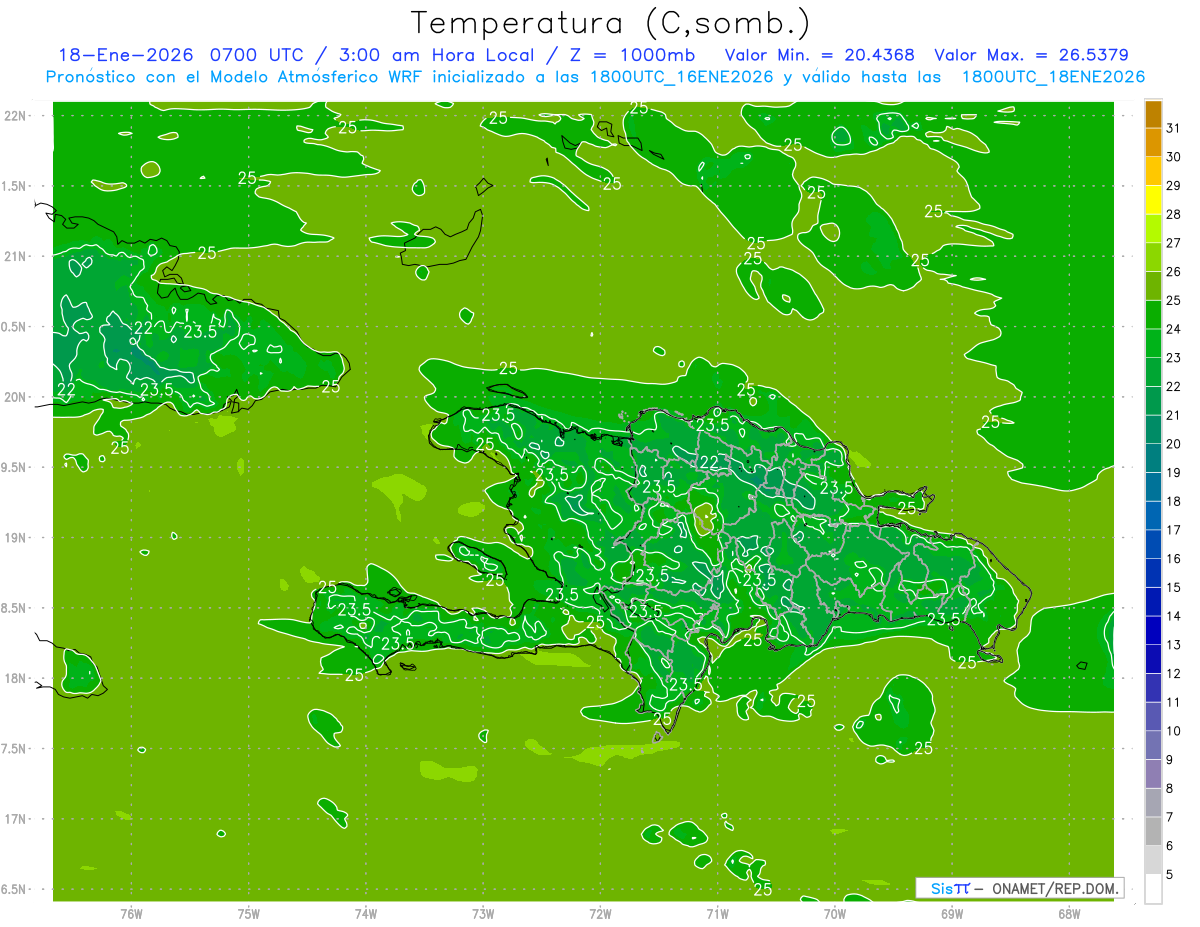1200x927 pixels.
Task: Click the '17N' latitude axis label
Action: click(16, 819)
